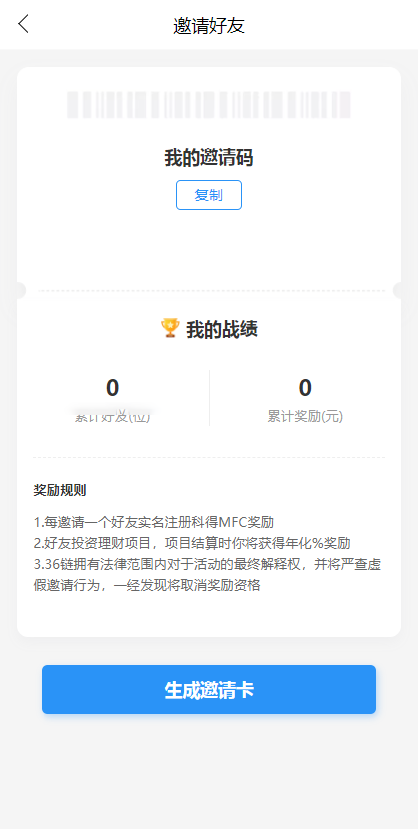
Task: Click the blurred barcode invite code strip
Action: tap(209, 105)
